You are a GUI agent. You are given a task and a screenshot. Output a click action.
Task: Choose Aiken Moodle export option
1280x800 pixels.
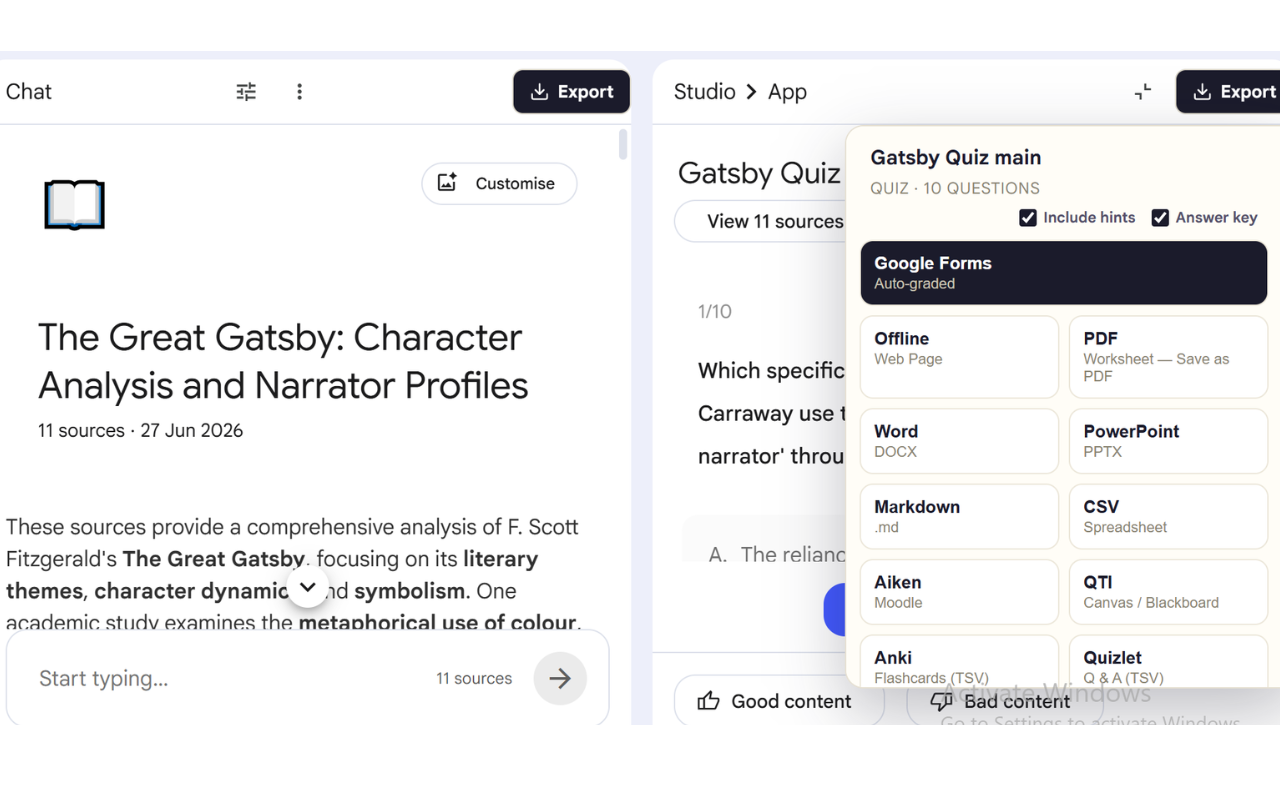[x=959, y=592]
